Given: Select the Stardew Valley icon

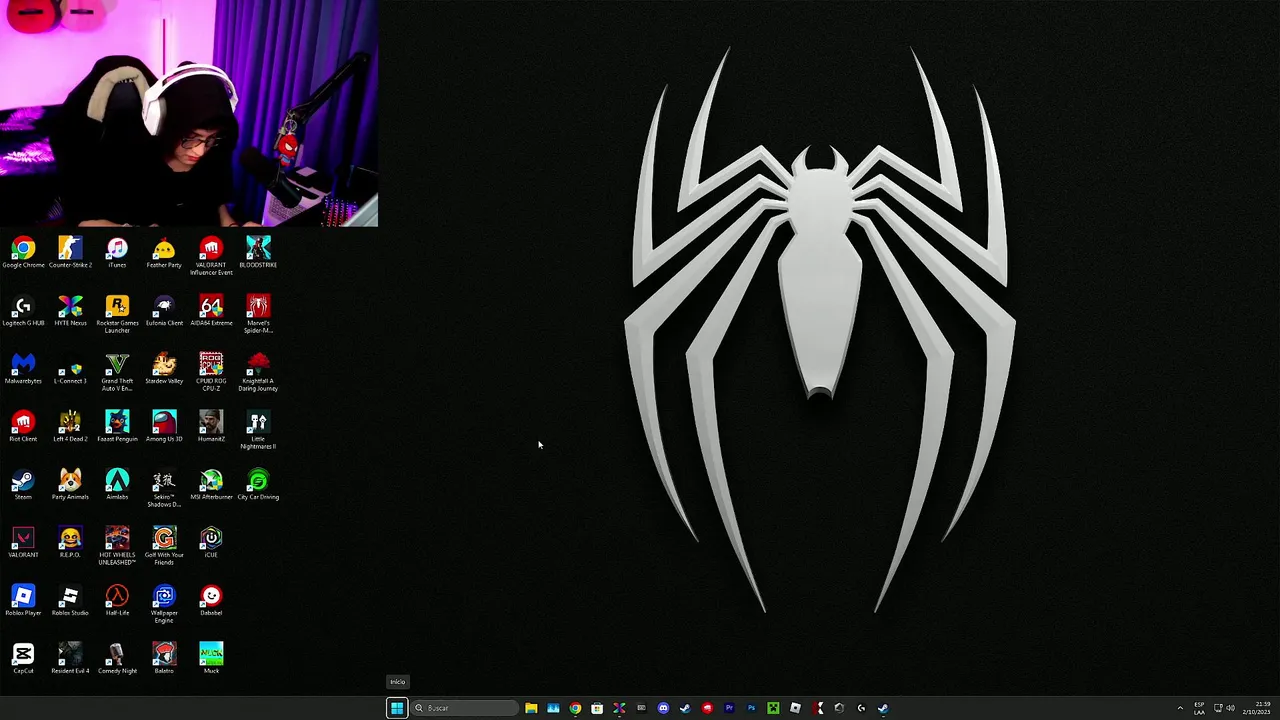Looking at the screenshot, I should pos(164,368).
